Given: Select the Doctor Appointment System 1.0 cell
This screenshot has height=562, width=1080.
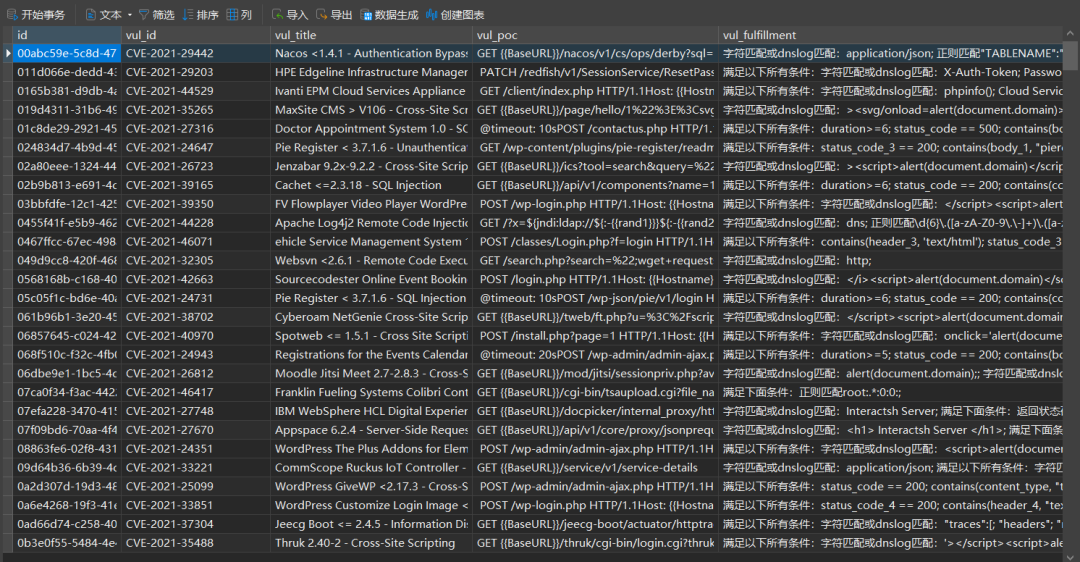Looking at the screenshot, I should 371,129.
